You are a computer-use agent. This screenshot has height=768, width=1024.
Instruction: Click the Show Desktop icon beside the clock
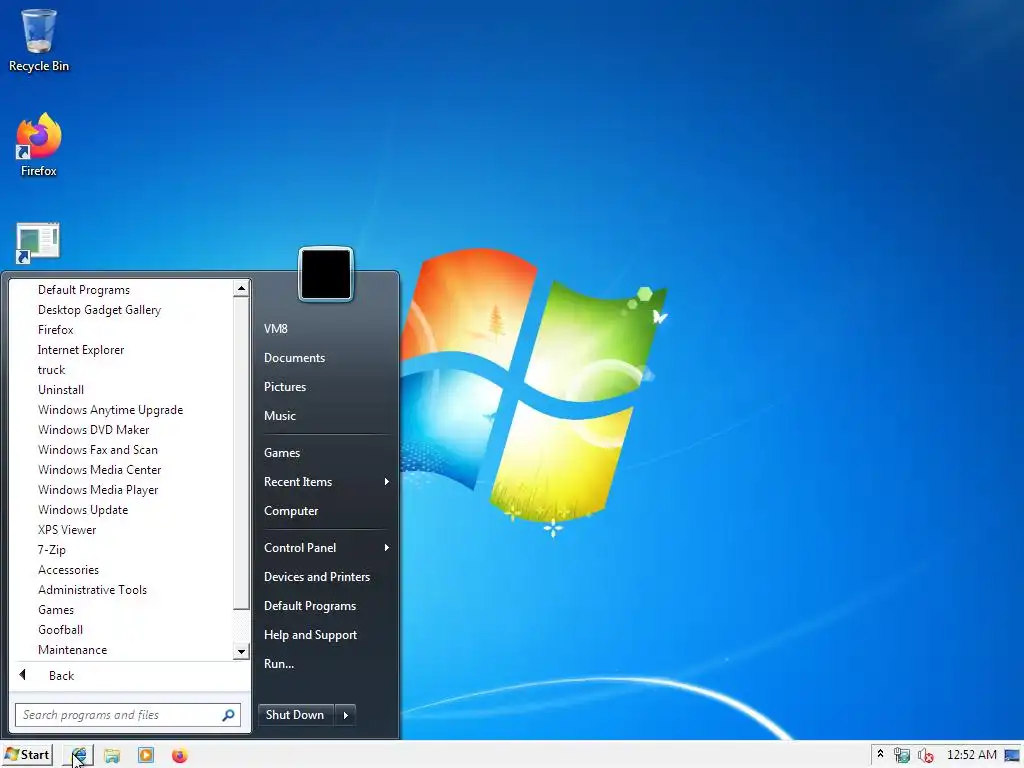(1013, 756)
